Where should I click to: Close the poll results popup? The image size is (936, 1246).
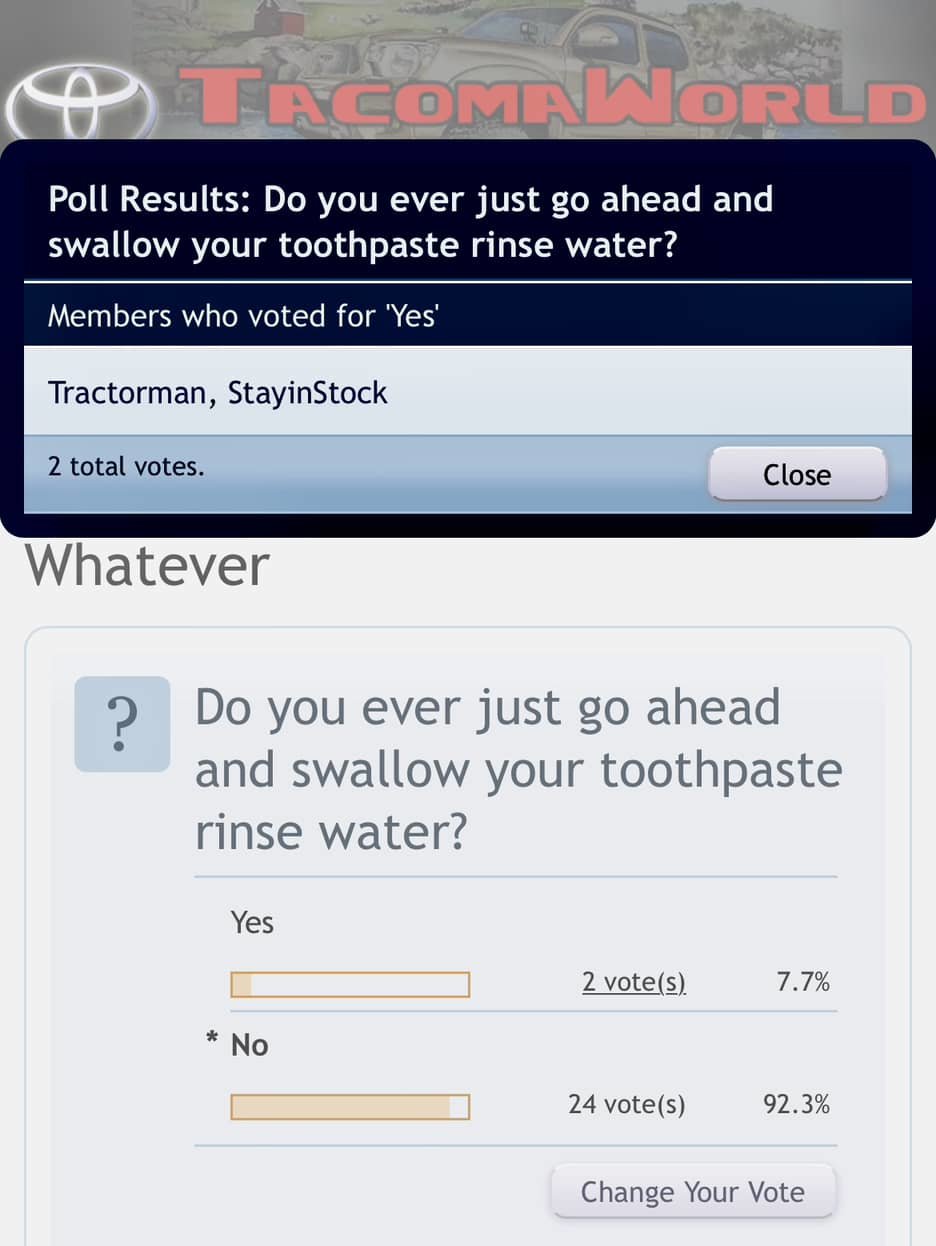point(797,474)
